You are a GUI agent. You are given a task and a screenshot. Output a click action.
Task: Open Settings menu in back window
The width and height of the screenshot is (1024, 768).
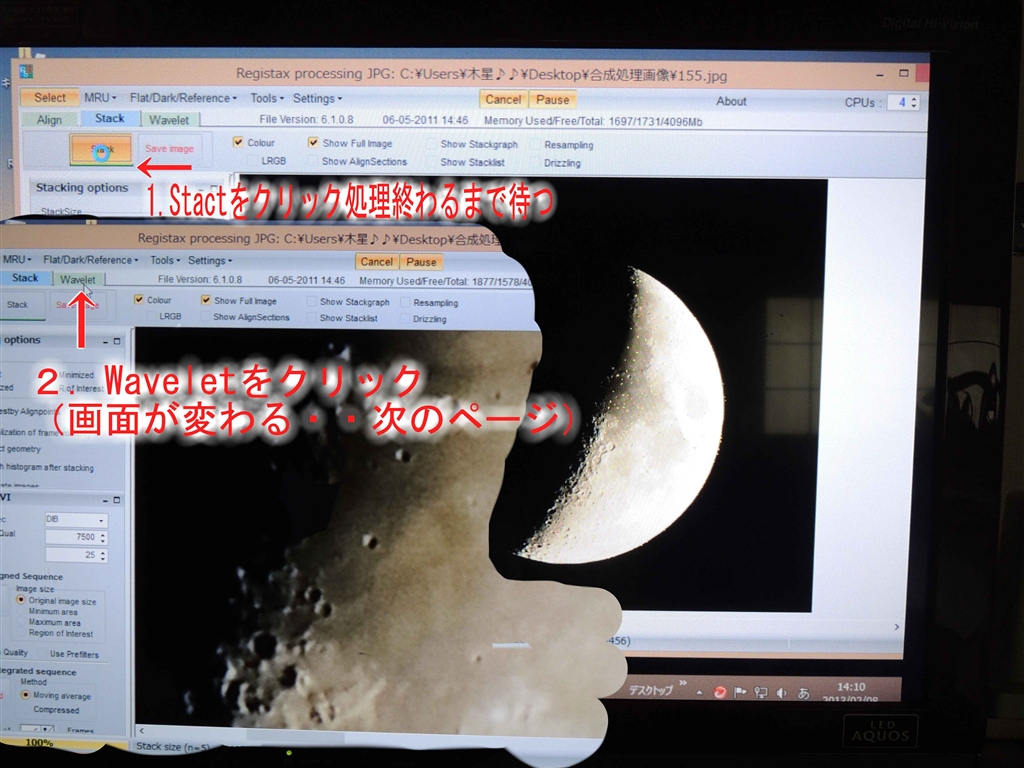point(317,99)
